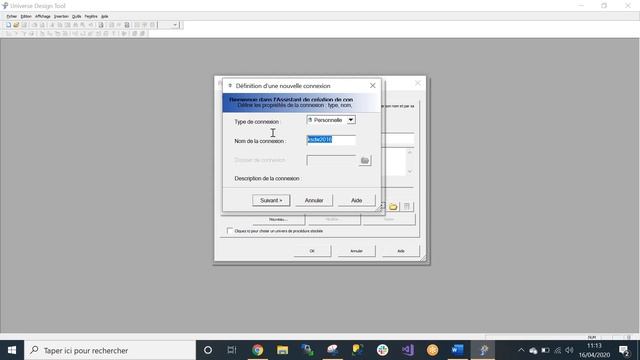
Task: Open the notification center icon
Action: [x=624, y=350]
